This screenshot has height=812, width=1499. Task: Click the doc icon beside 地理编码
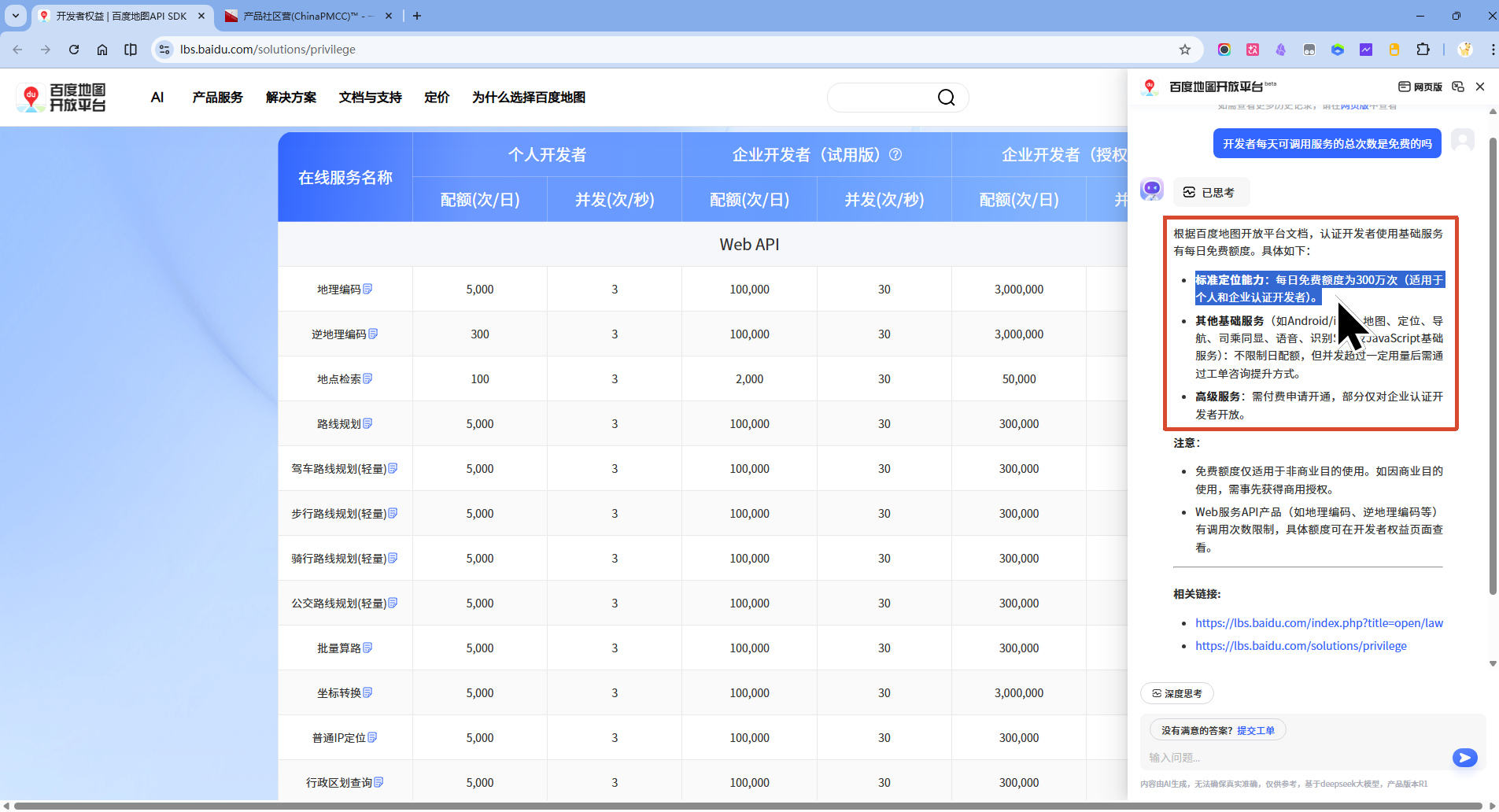(367, 289)
